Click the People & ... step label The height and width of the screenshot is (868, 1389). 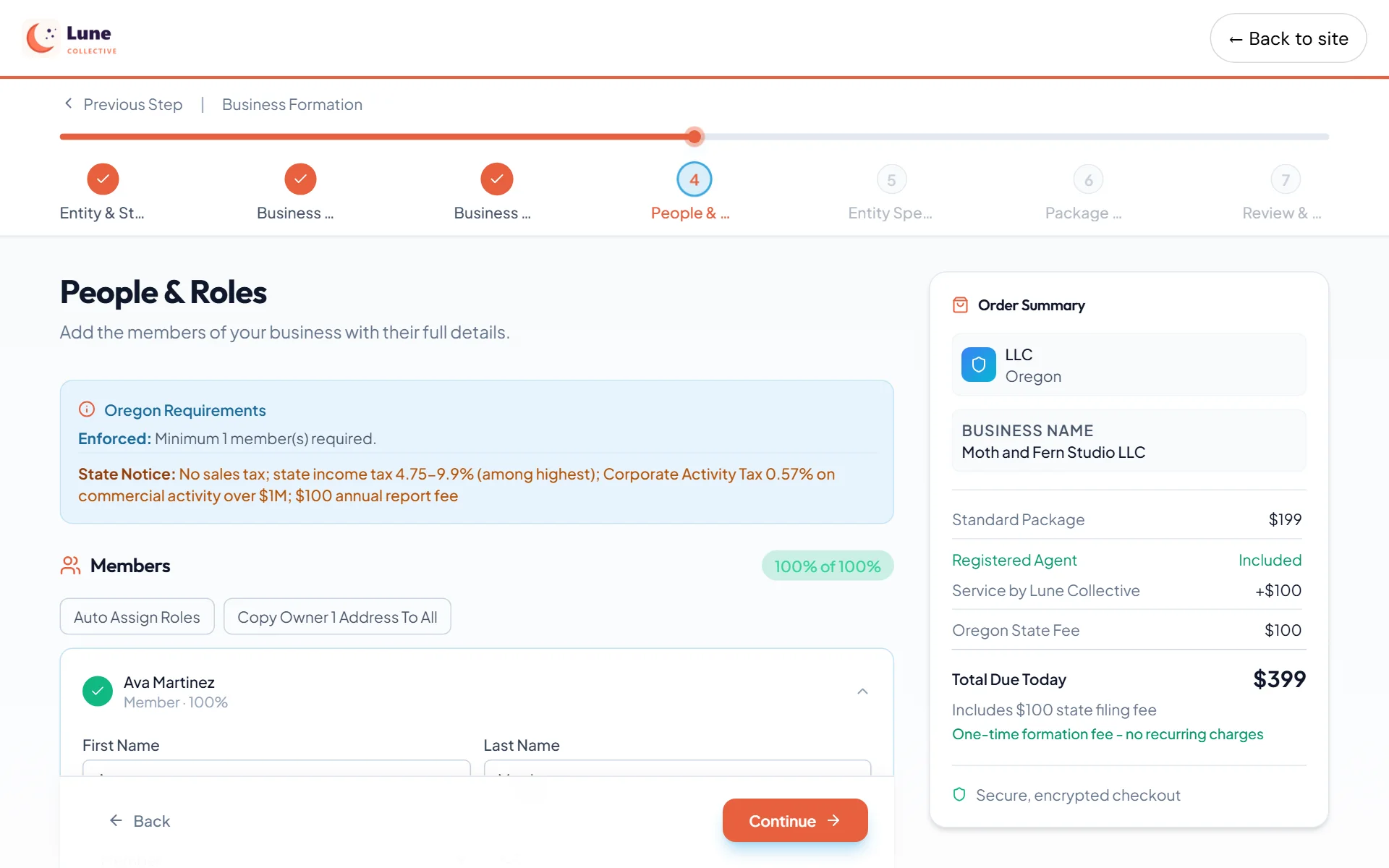[690, 213]
